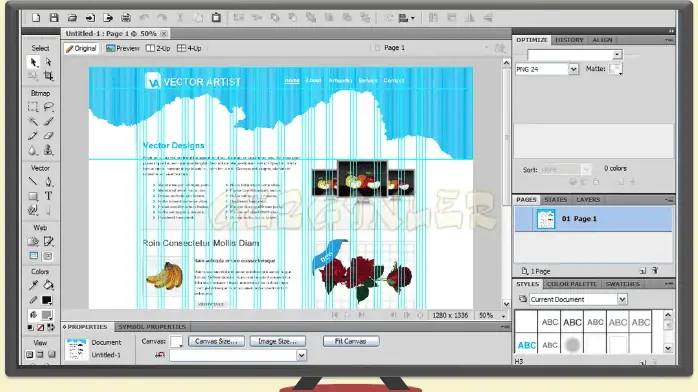The width and height of the screenshot is (698, 392).
Task: Select the Marquee tool
Action: coord(33,107)
